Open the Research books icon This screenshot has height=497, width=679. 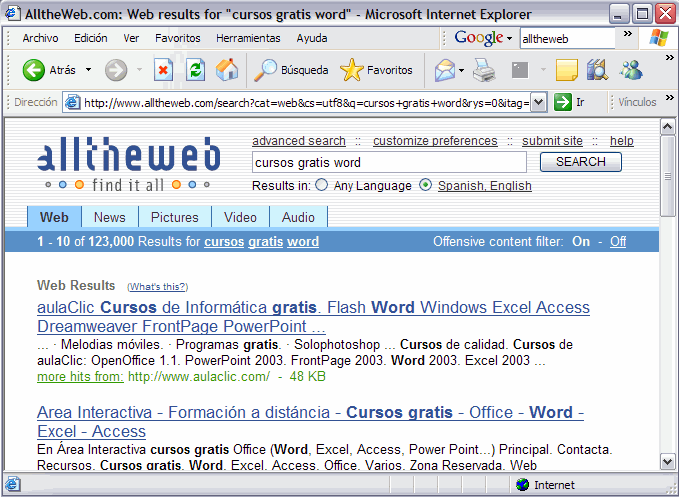pos(598,70)
